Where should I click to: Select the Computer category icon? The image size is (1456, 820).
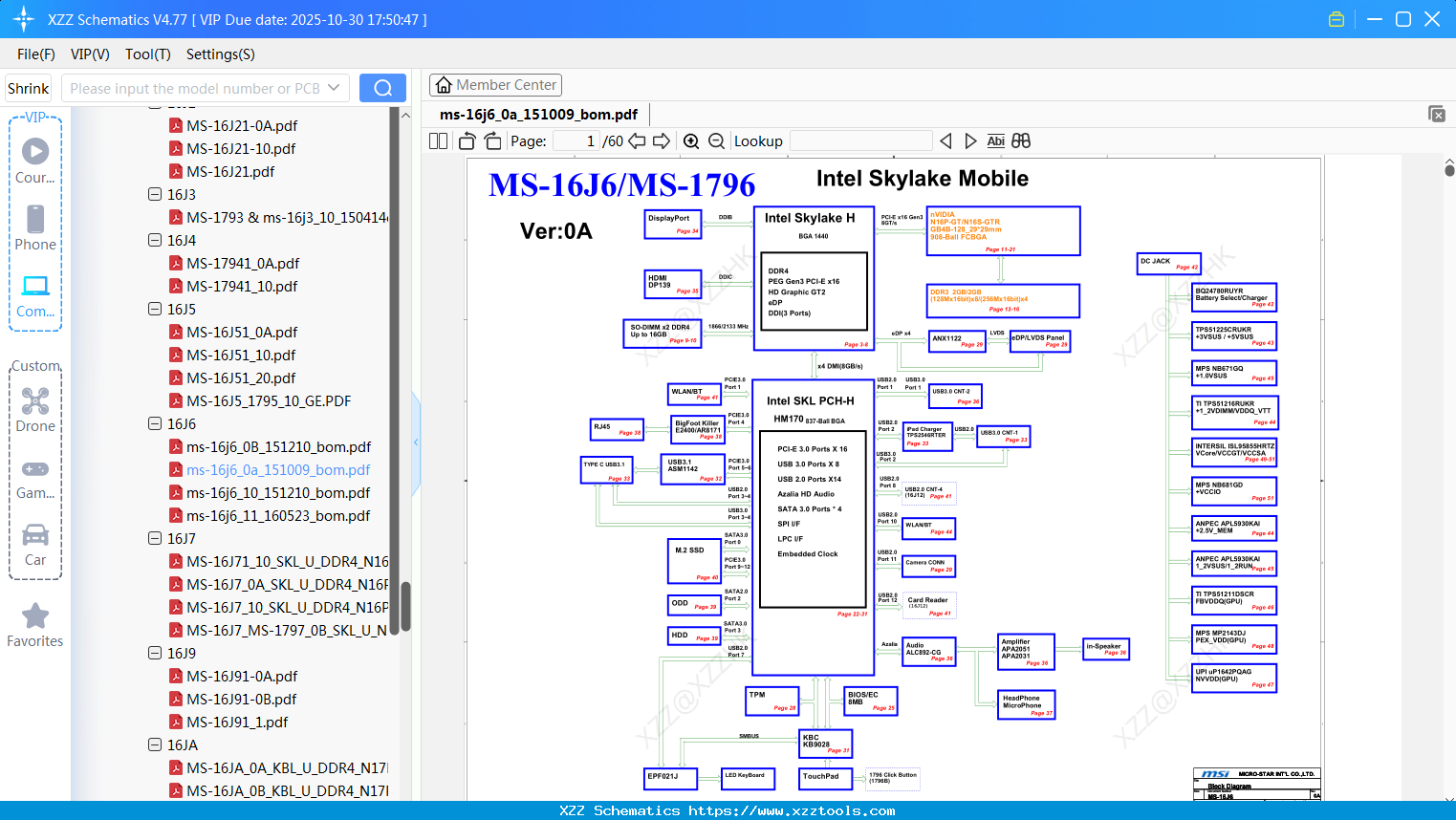(35, 295)
